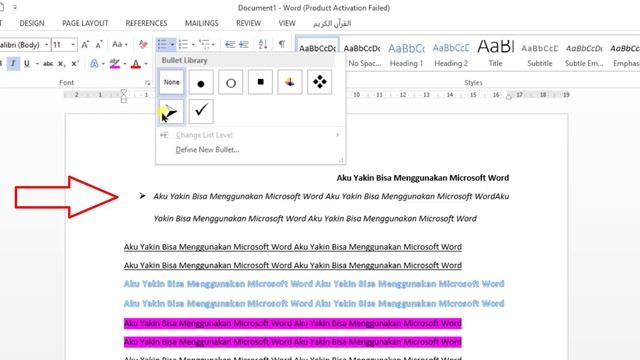This screenshot has width=640, height=360.
Task: Show paragraph marks with pilcrow button
Action: click(x=282, y=44)
